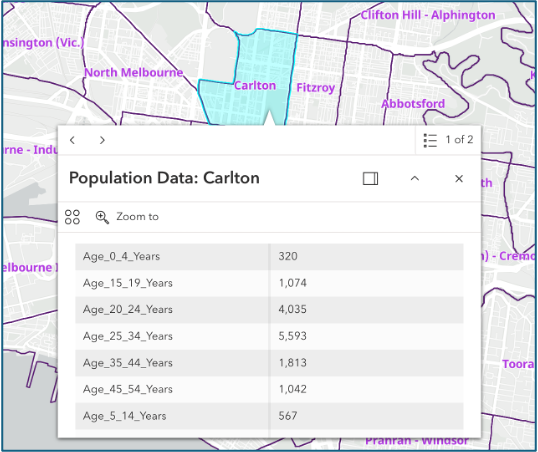Open popup actions four-circles icon

pyautogui.click(x=72, y=217)
